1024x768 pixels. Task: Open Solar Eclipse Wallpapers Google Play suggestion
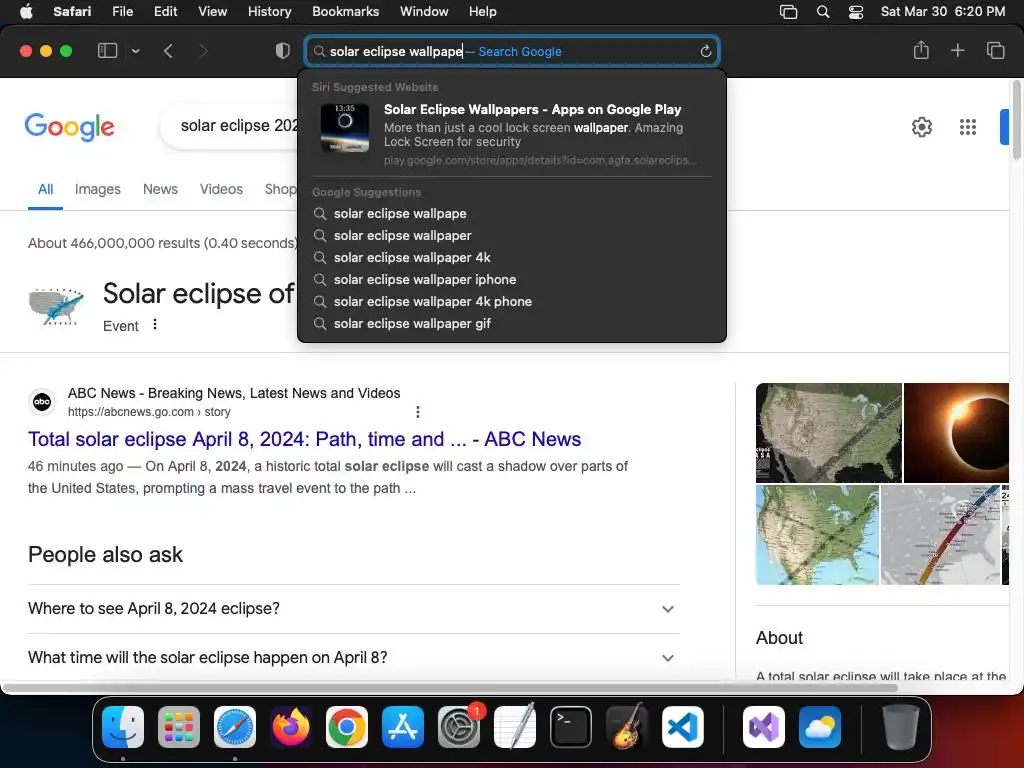click(x=511, y=133)
